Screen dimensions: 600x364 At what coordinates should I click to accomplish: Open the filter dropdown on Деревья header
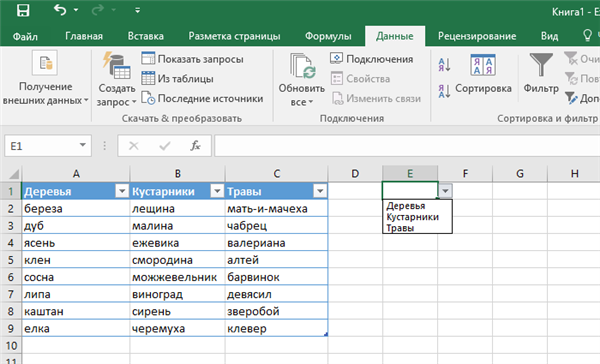click(122, 191)
